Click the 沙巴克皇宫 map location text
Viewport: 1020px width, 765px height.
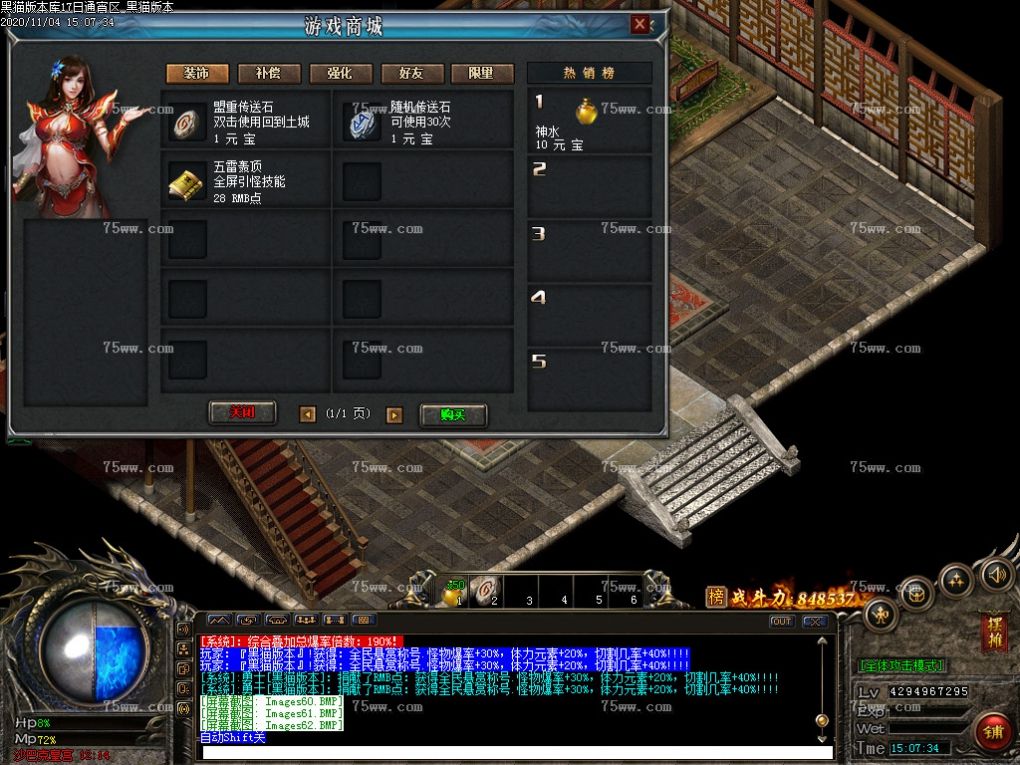43,756
